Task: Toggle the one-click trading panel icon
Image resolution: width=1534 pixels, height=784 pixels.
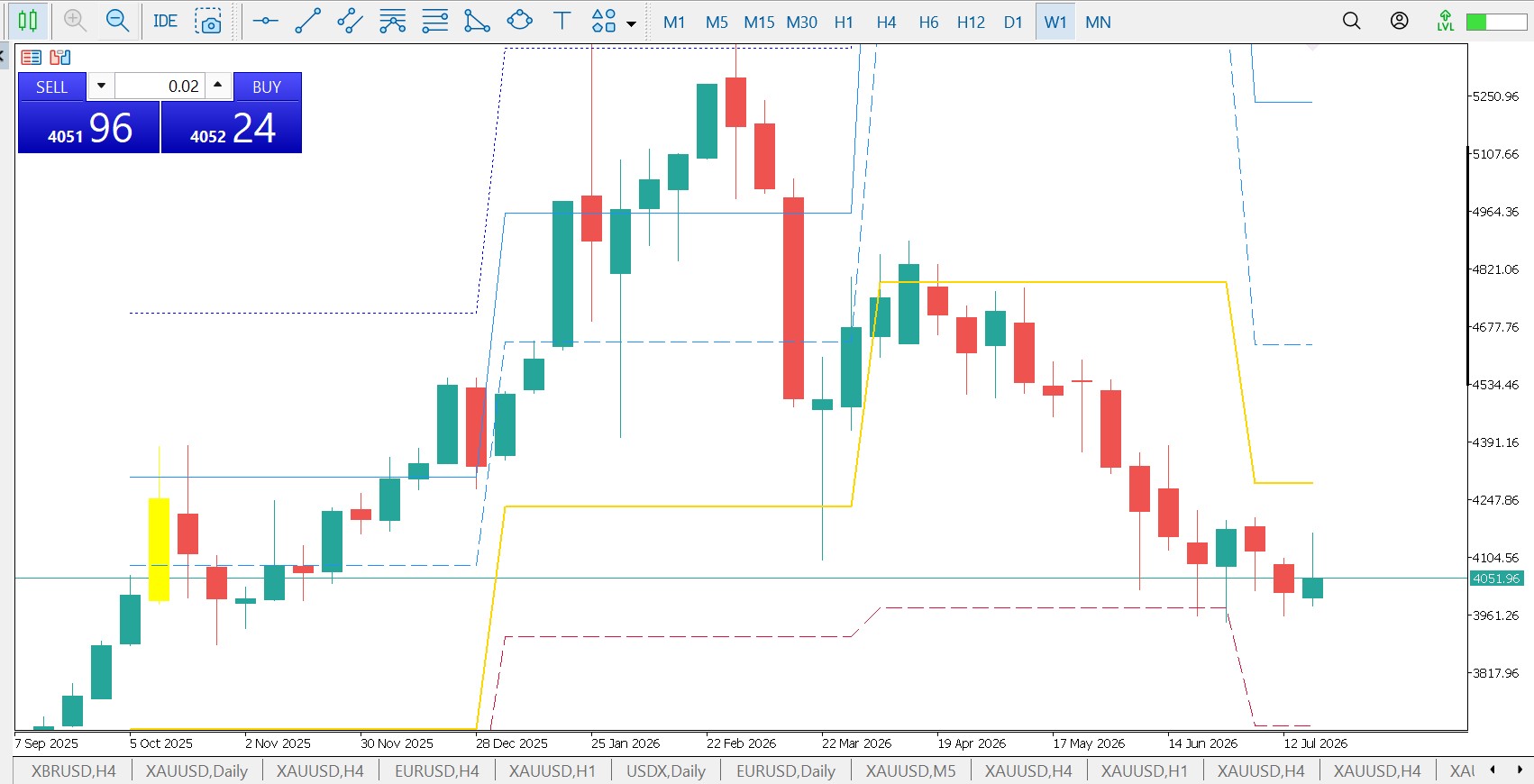Action: click(32, 58)
